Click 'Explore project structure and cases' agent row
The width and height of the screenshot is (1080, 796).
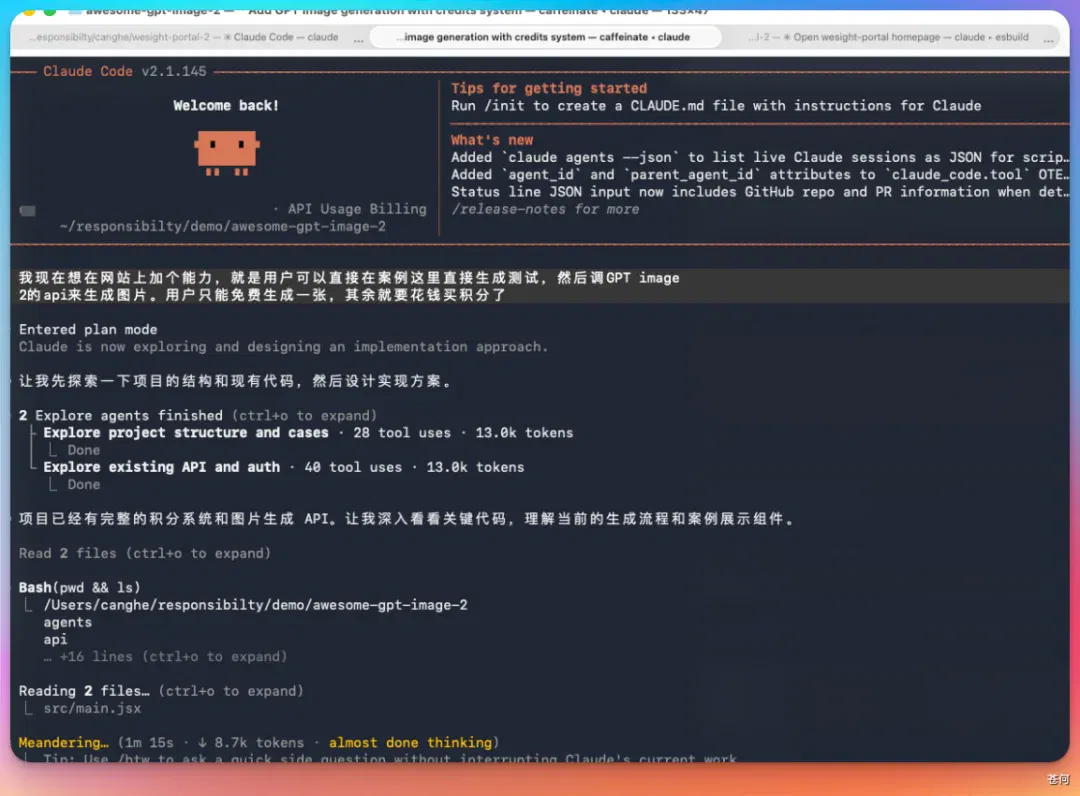click(x=308, y=432)
